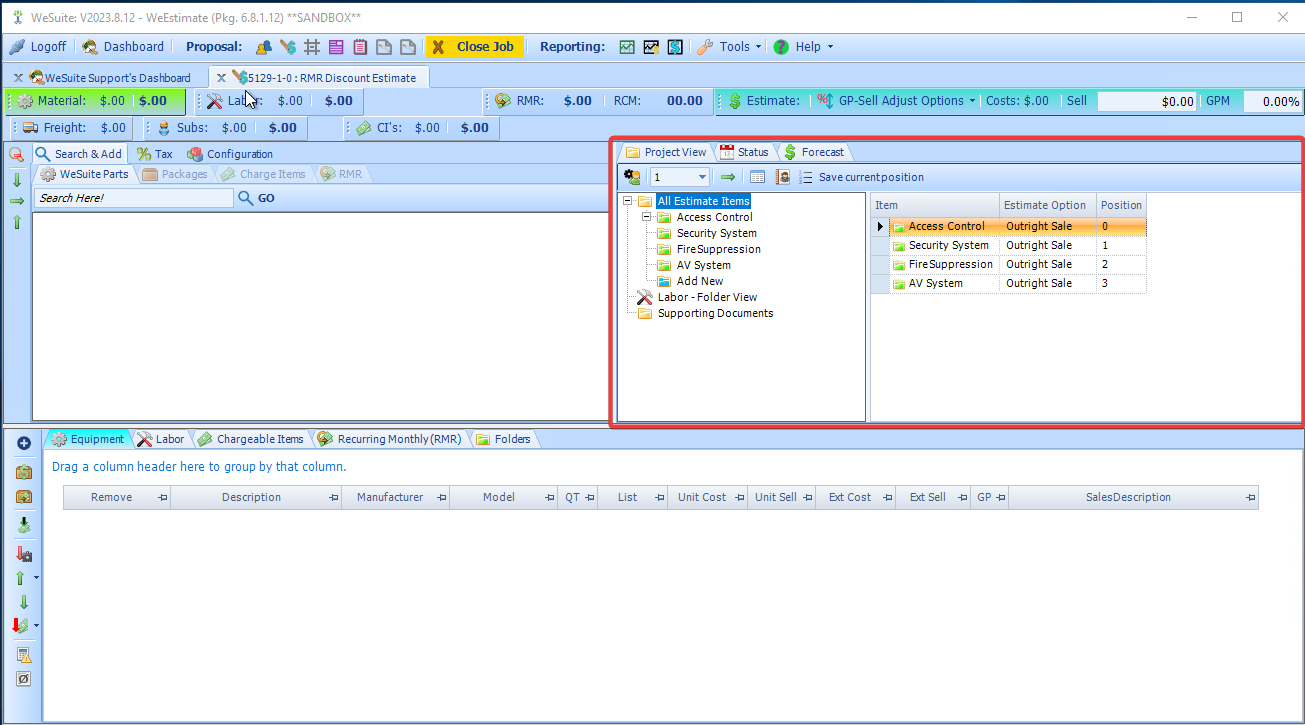The image size is (1305, 725).
Task: Click the contact book icon in Project View toolbar
Action: (x=783, y=177)
